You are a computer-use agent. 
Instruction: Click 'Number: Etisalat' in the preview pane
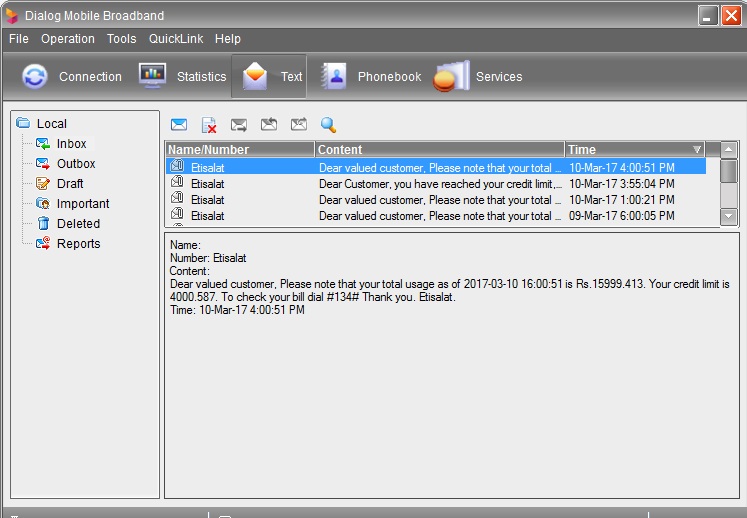[208, 258]
